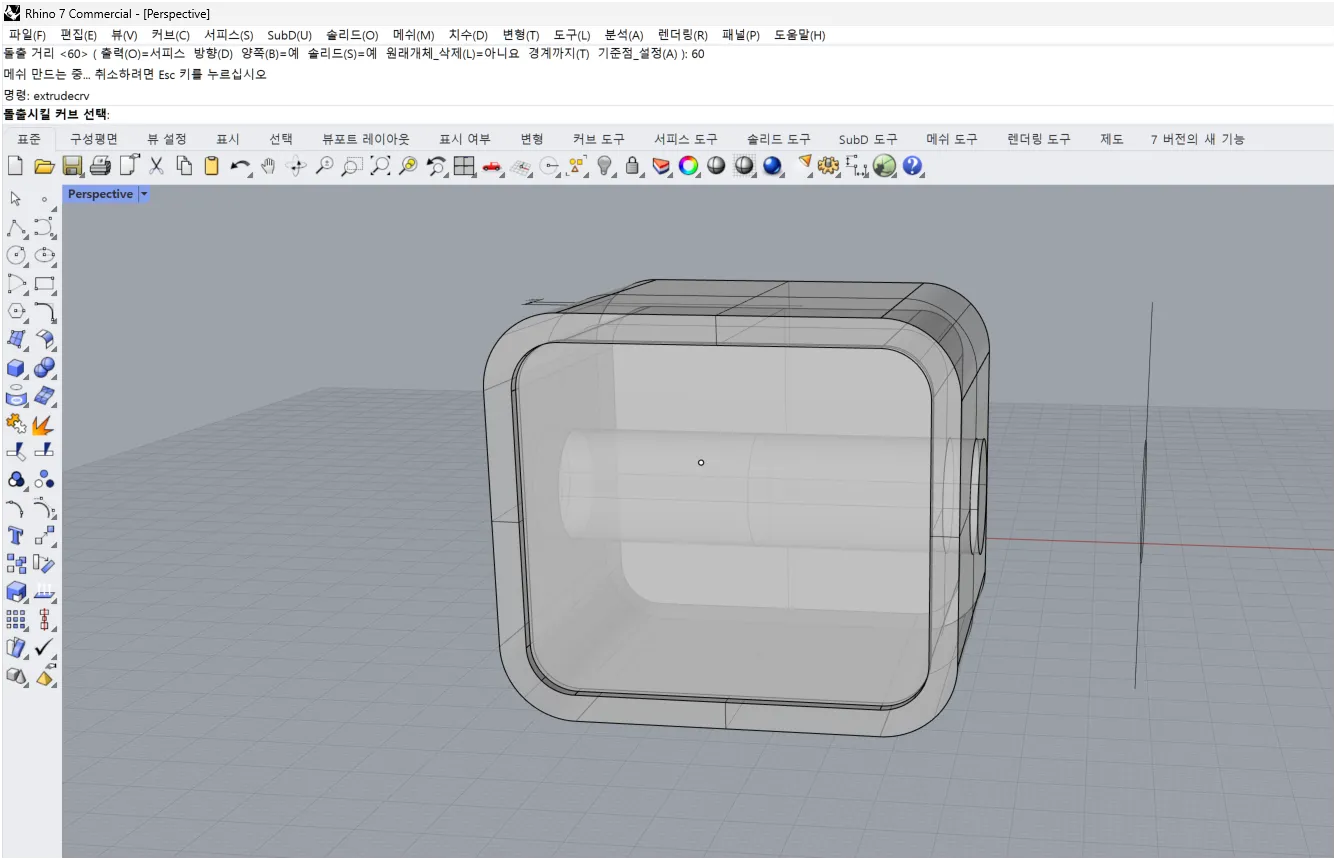Switch to the 7 버전의 새 기능 tab
1336x860 pixels.
pos(1198,139)
